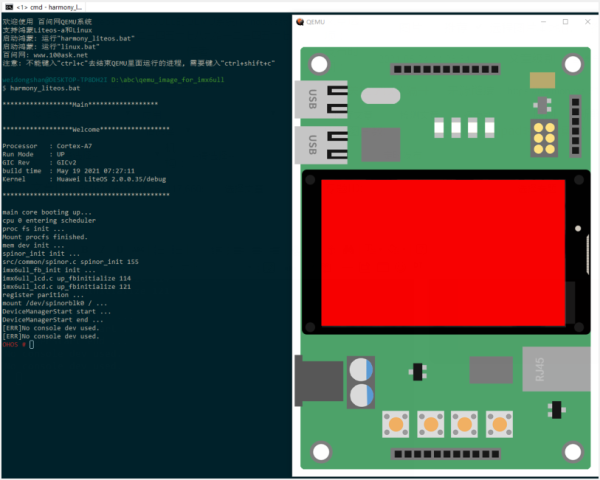Click the RJ45 ethernet port
Screen dimensions: 600x480
coord(556,369)
